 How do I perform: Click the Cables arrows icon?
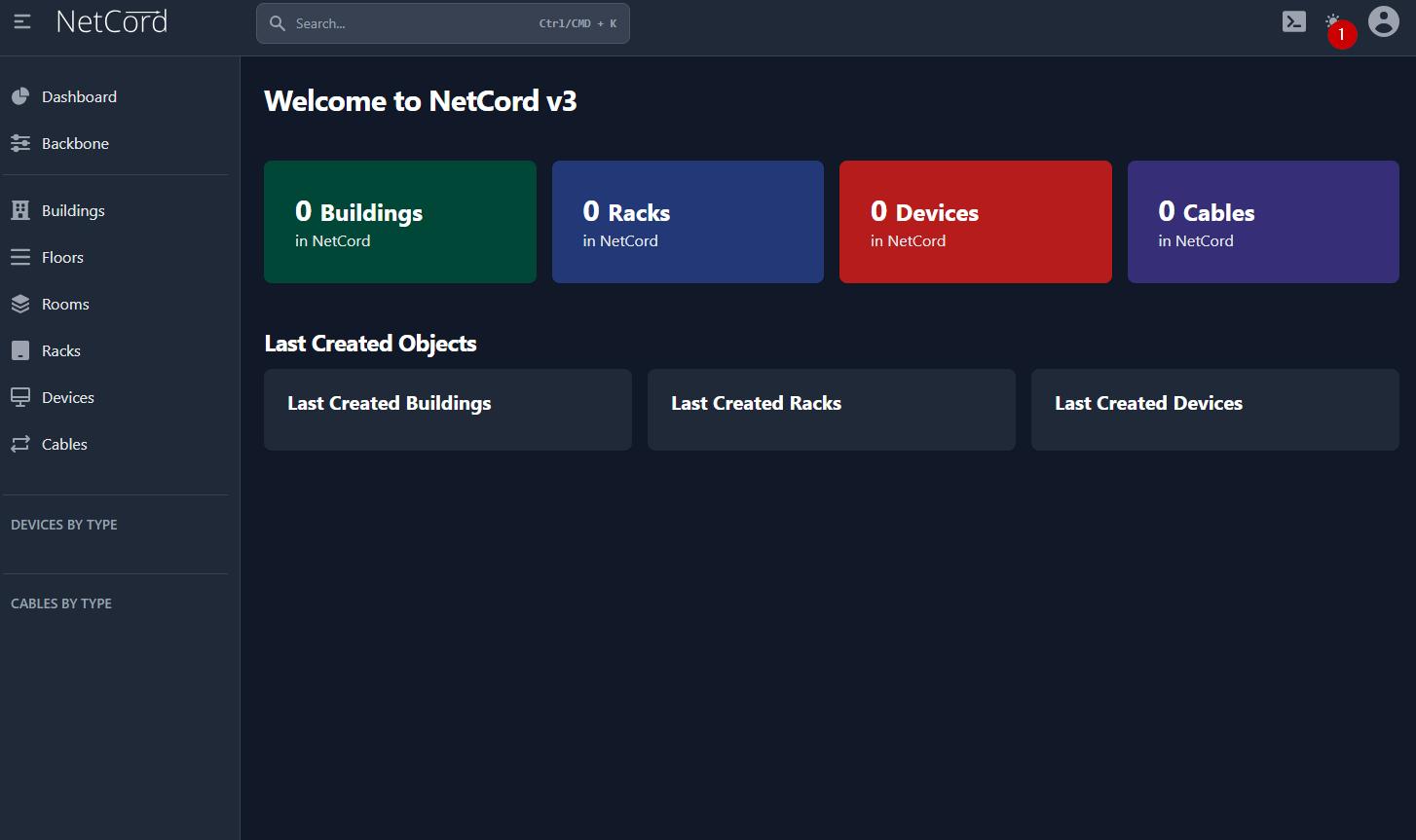coord(20,444)
